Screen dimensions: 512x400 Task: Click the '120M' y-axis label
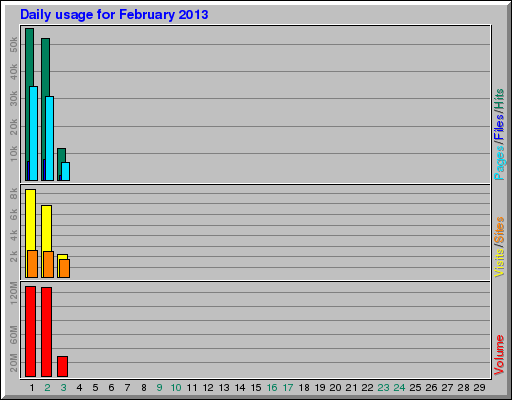click(13, 293)
